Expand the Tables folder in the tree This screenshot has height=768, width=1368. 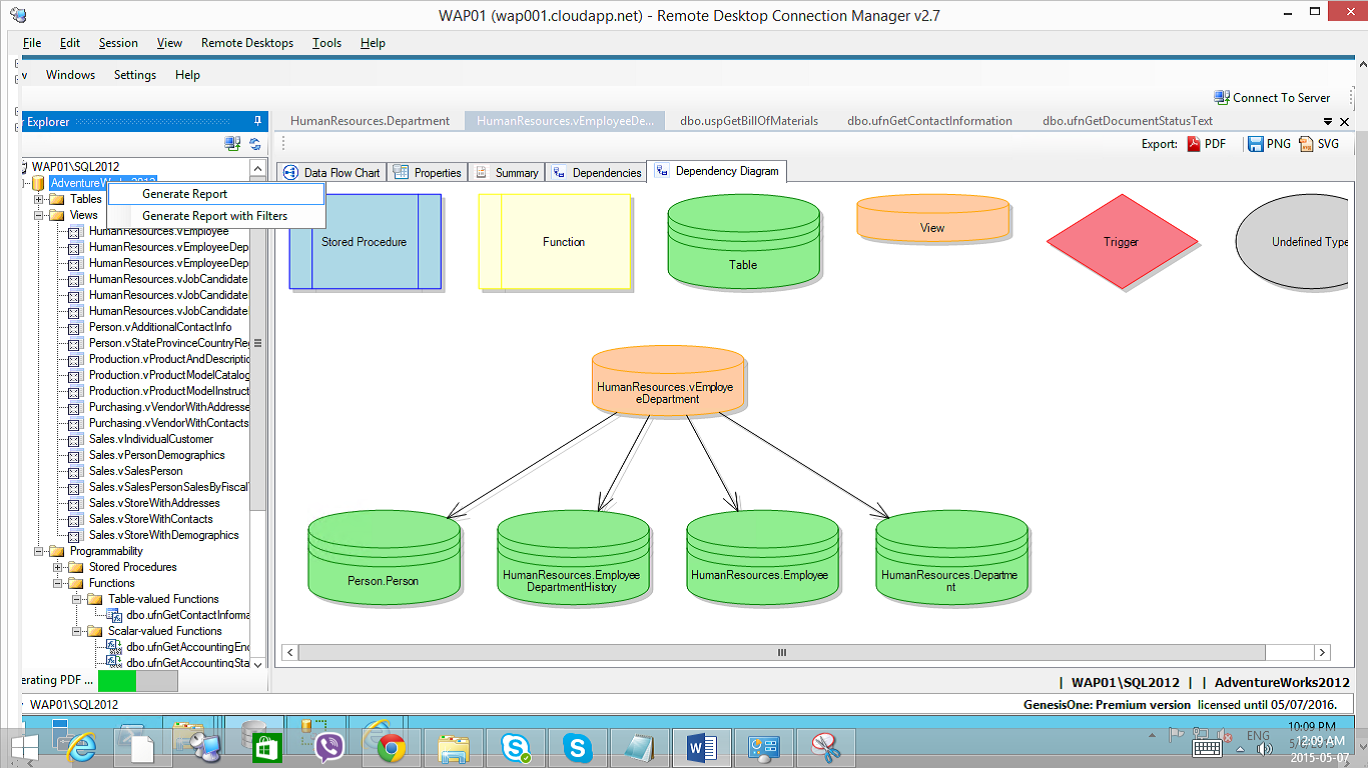40,199
